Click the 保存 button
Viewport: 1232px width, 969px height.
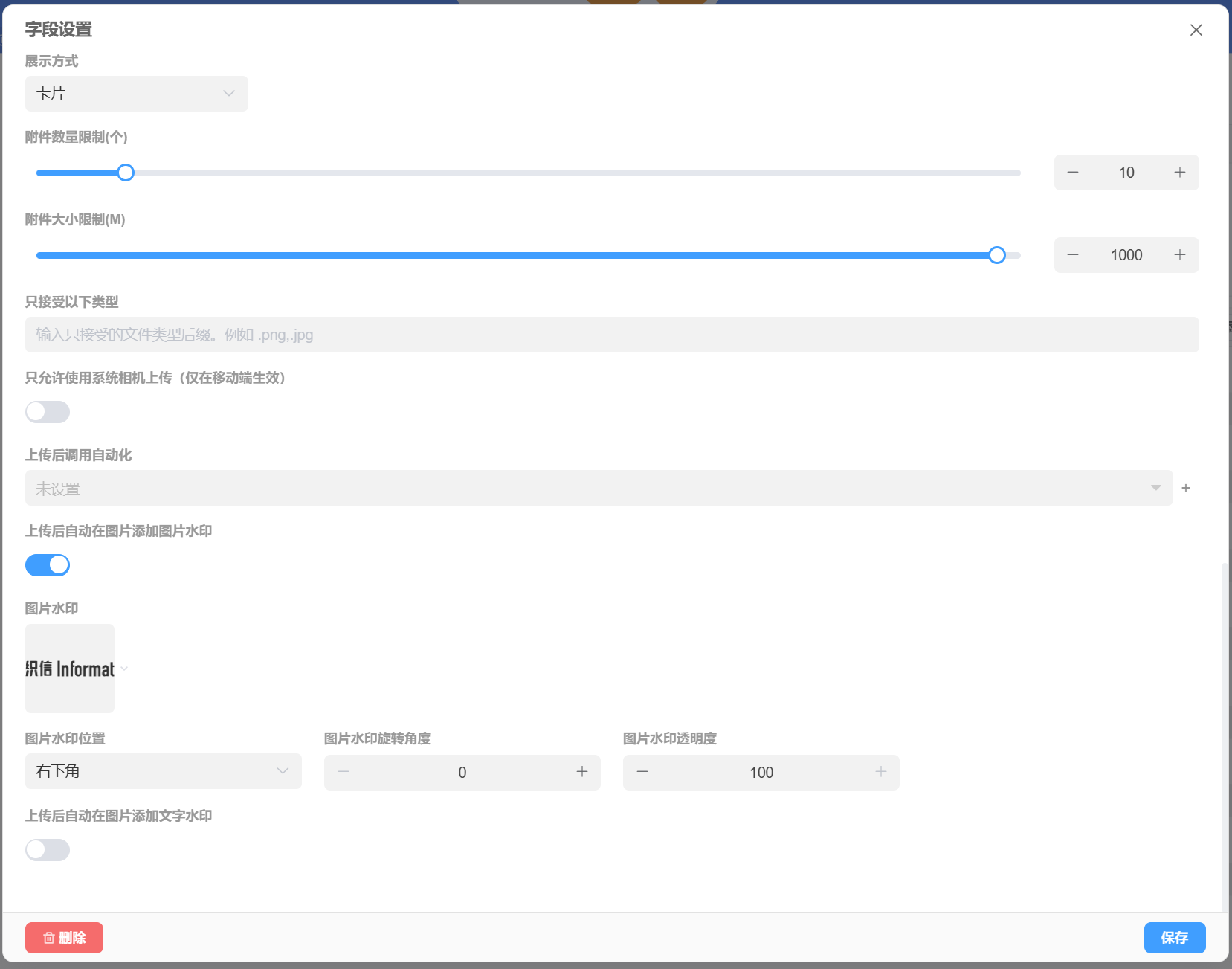tap(1174, 938)
